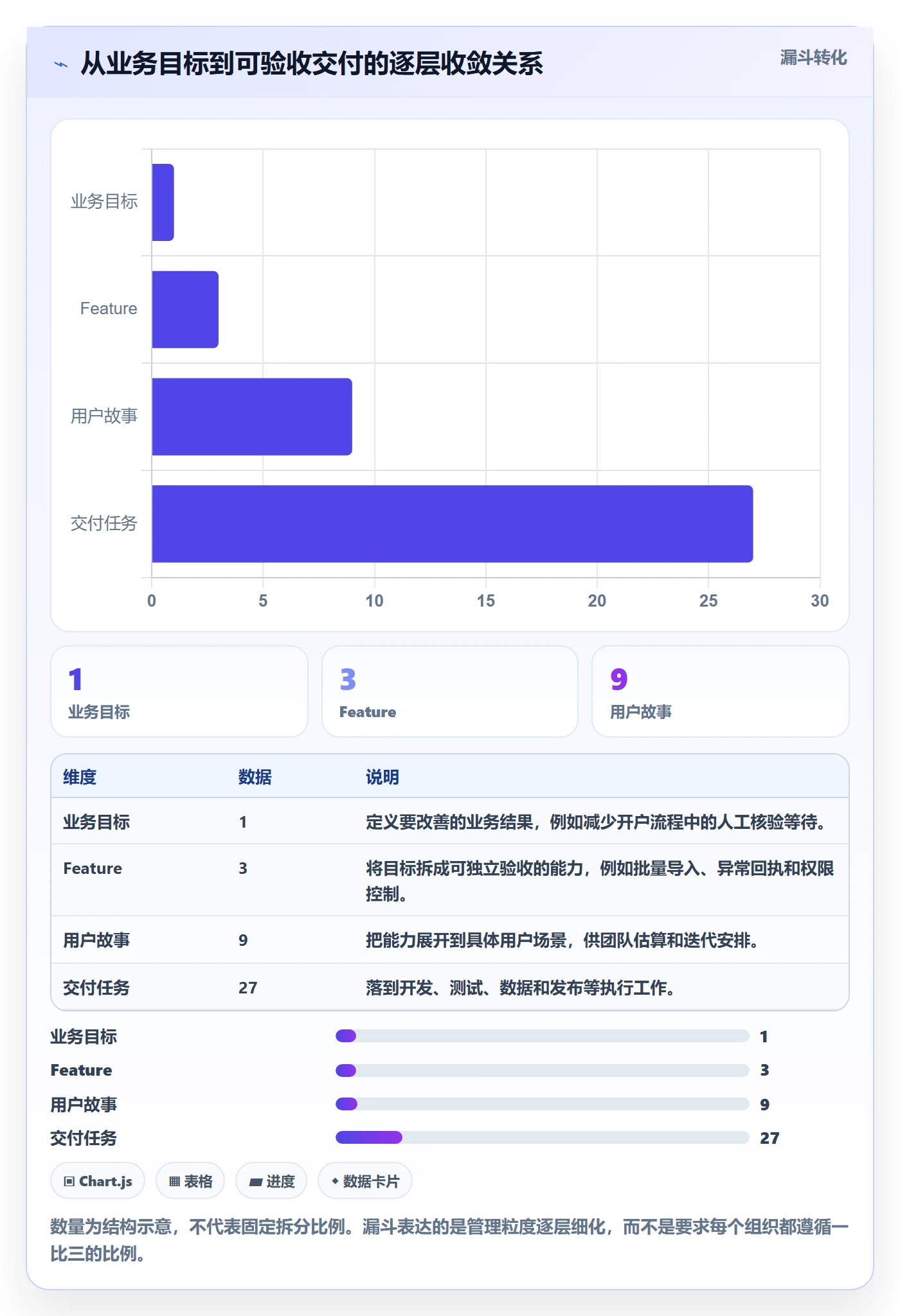The width and height of the screenshot is (900, 1316).
Task: Click 交付任务 cell in the table
Action: [96, 988]
